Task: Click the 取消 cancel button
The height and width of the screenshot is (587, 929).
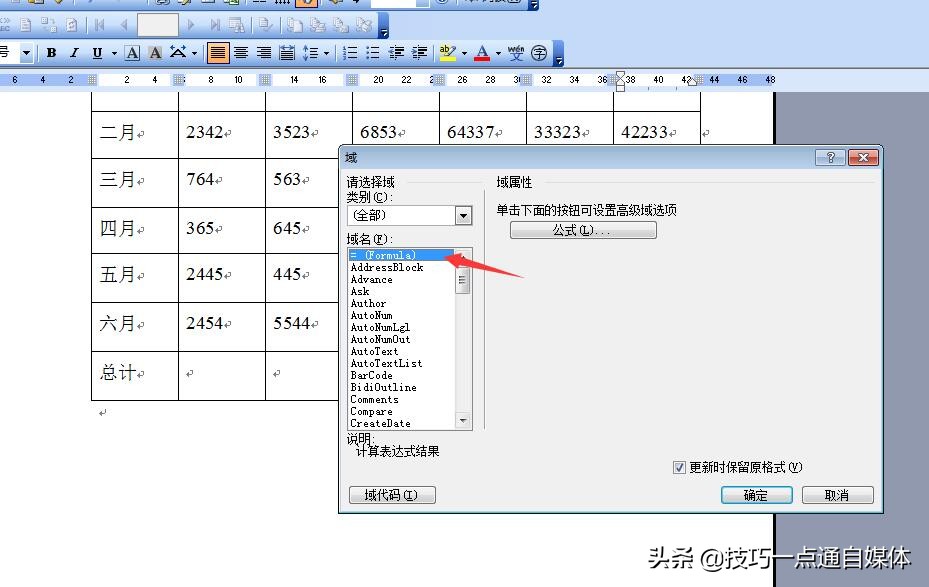Action: 837,495
